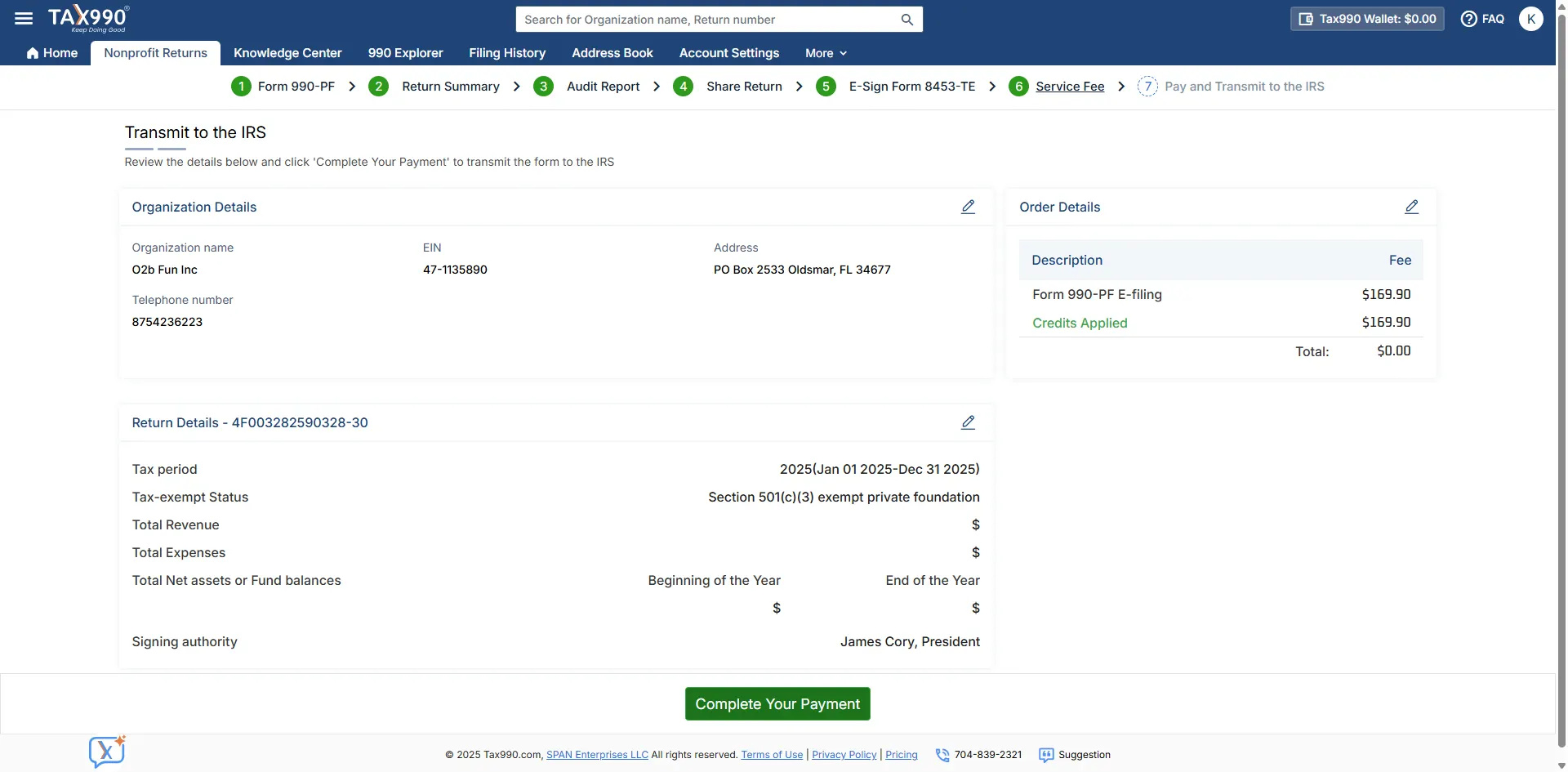Click the Complete Your Payment button
The height and width of the screenshot is (772, 1568).
[777, 703]
